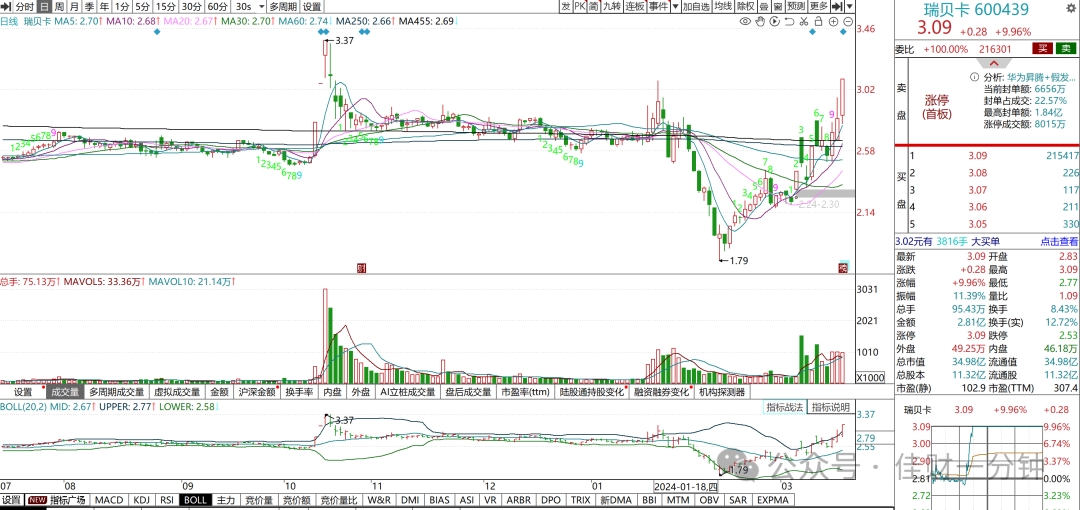Viewport: 1080px width, 510px height.
Task: Switch to 简 simple mode
Action: point(592,6)
